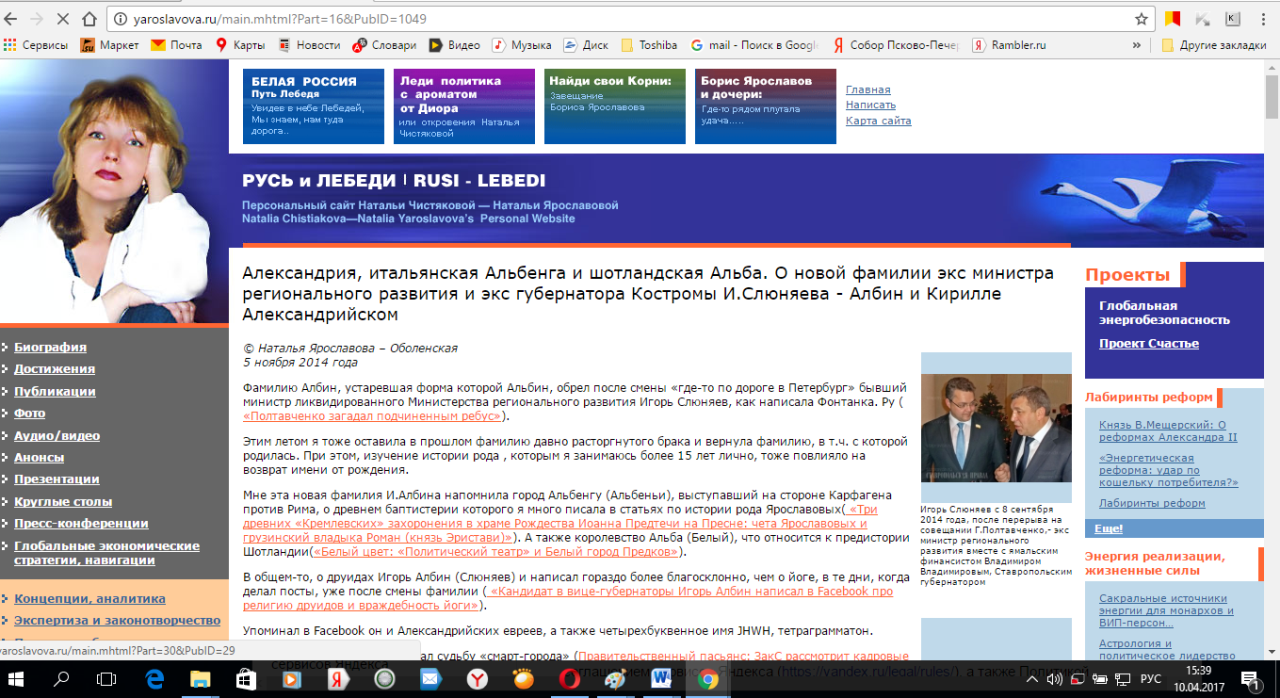Open the Найди свои Корни banner

click(615, 106)
